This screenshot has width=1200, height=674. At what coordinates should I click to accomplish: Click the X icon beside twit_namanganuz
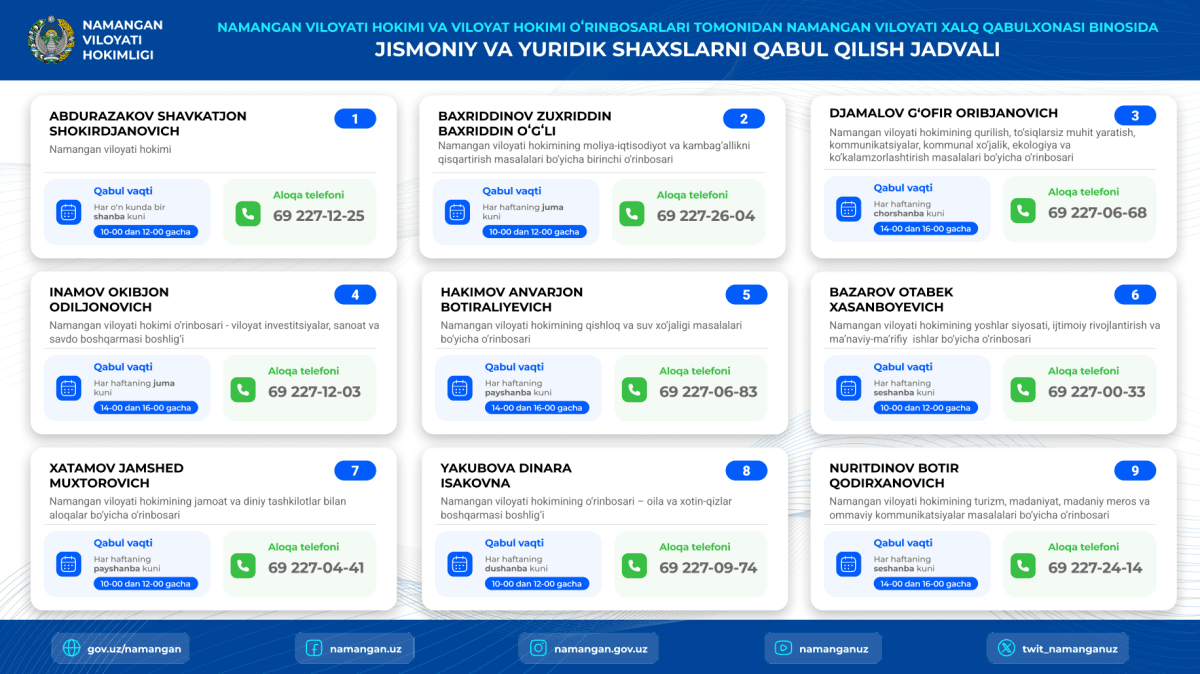pos(1006,648)
